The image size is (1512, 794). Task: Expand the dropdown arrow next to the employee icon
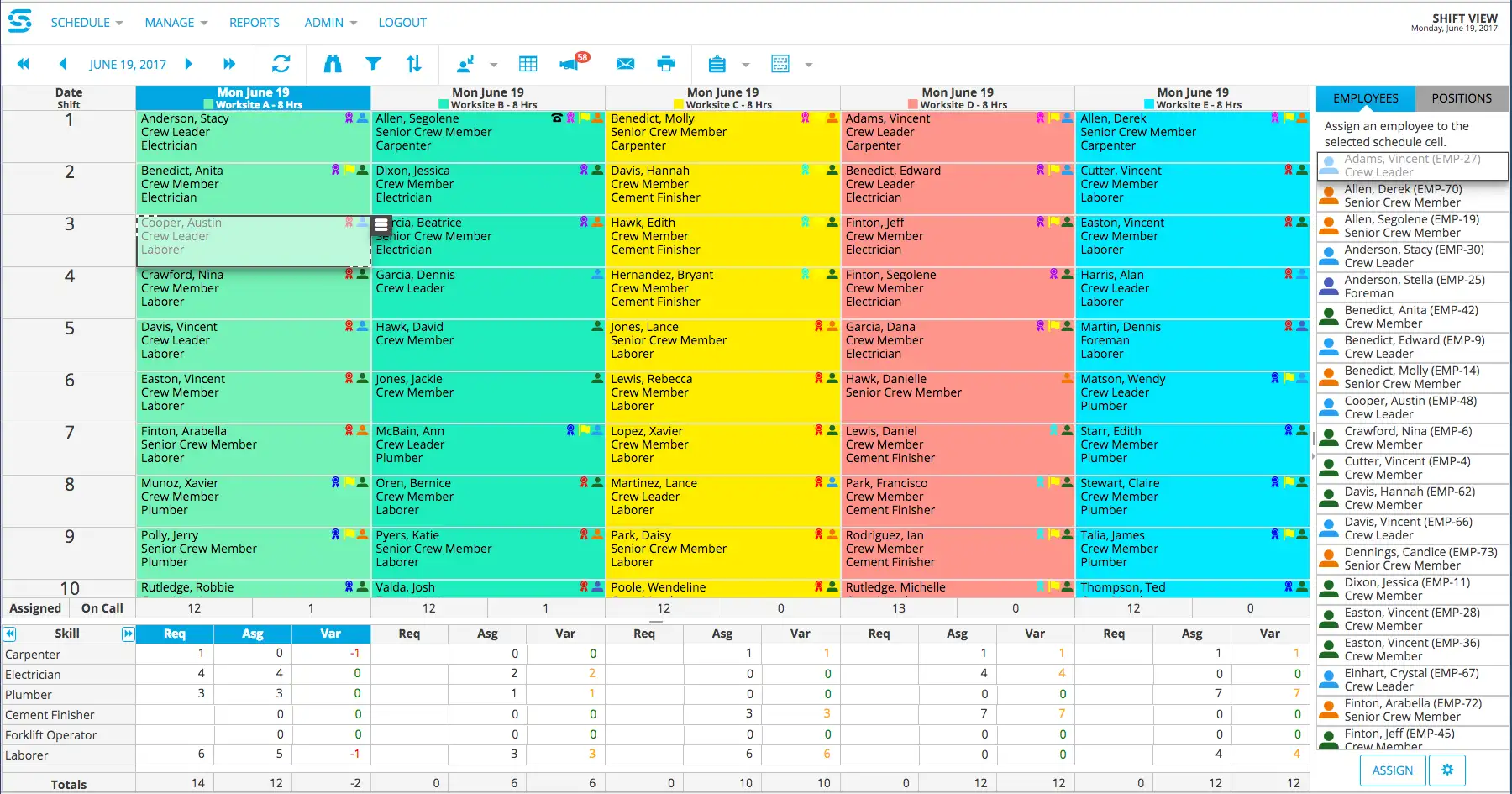point(494,65)
